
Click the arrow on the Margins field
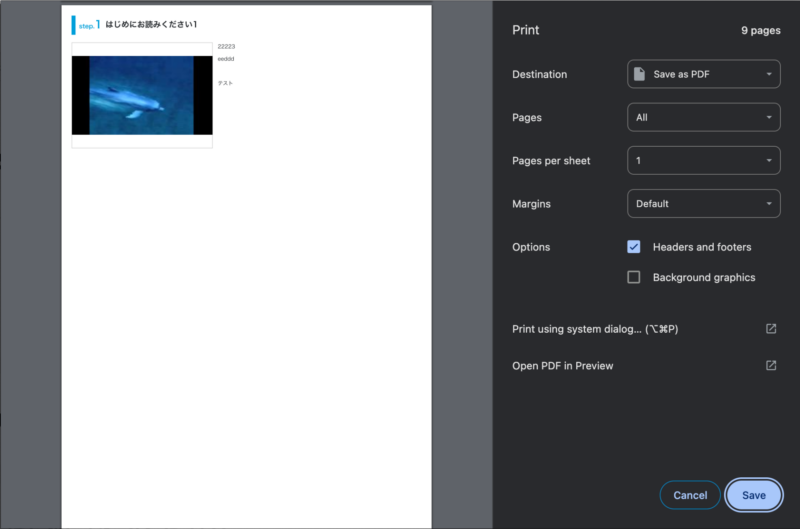[768, 204]
